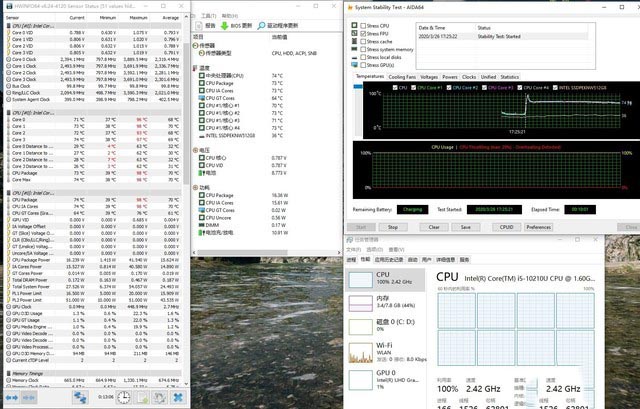Enable Stress GPU(s) checkbox

[363, 65]
